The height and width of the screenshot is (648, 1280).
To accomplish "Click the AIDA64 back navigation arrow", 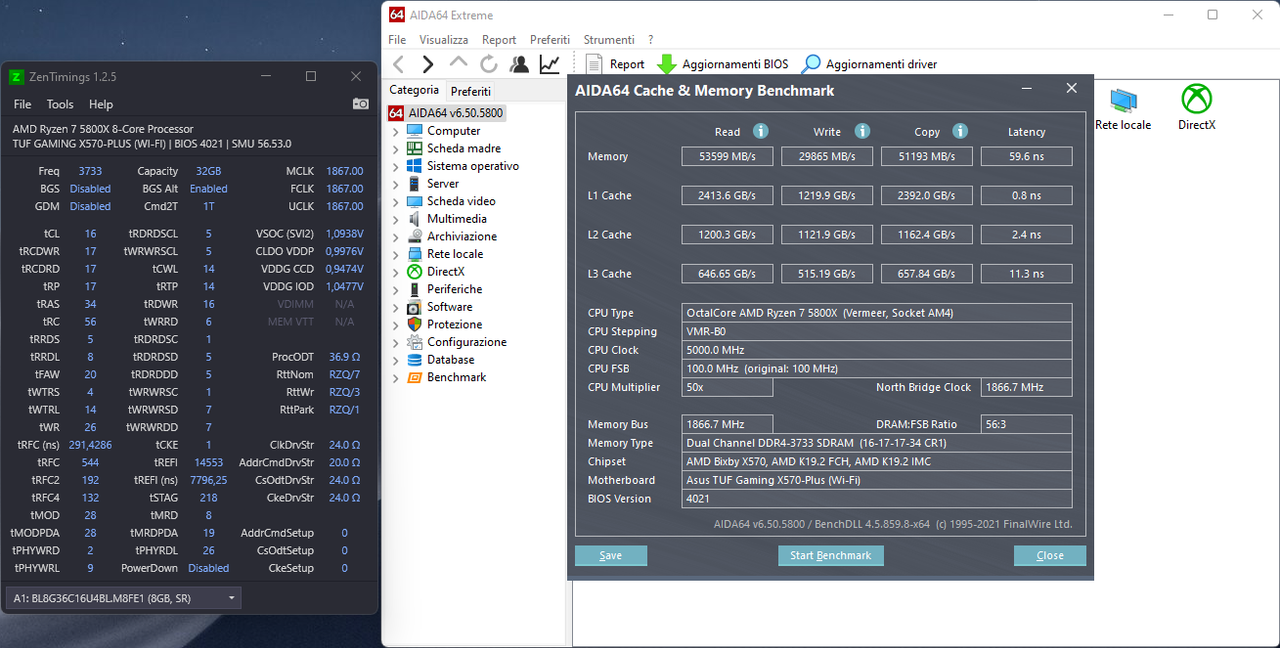I will 398,64.
